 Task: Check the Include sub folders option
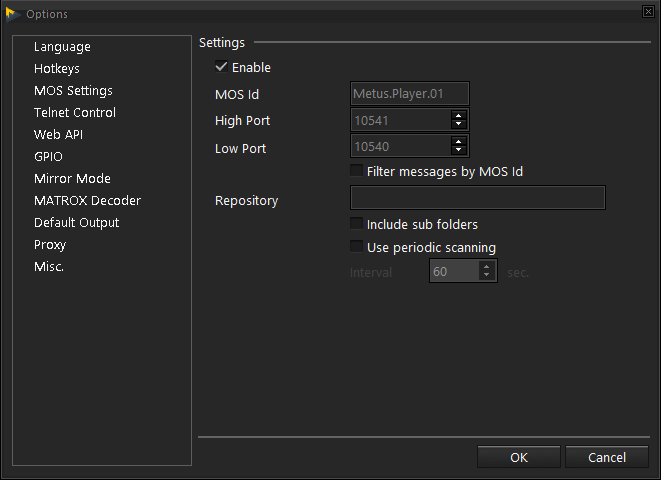tap(356, 224)
